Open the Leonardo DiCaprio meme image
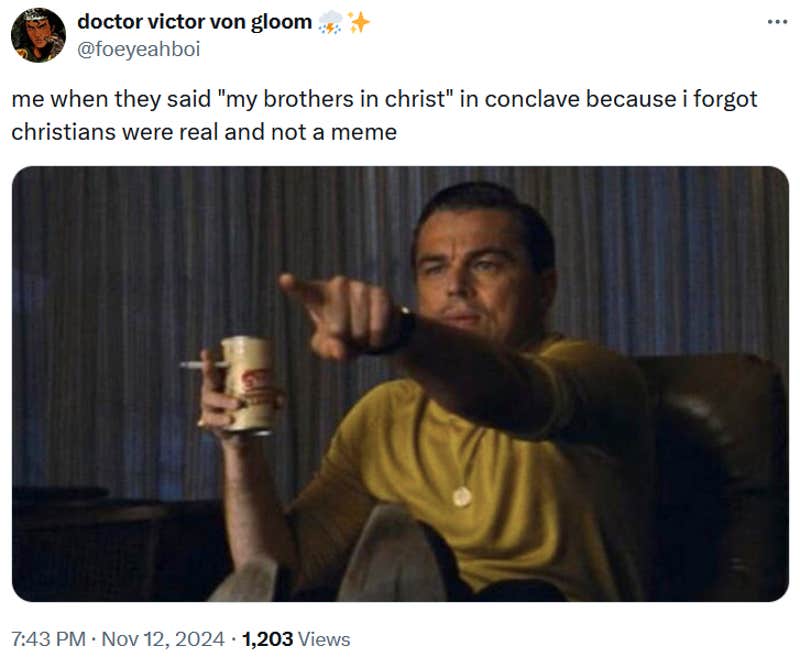Image resolution: width=800 pixels, height=657 pixels. coord(400,390)
